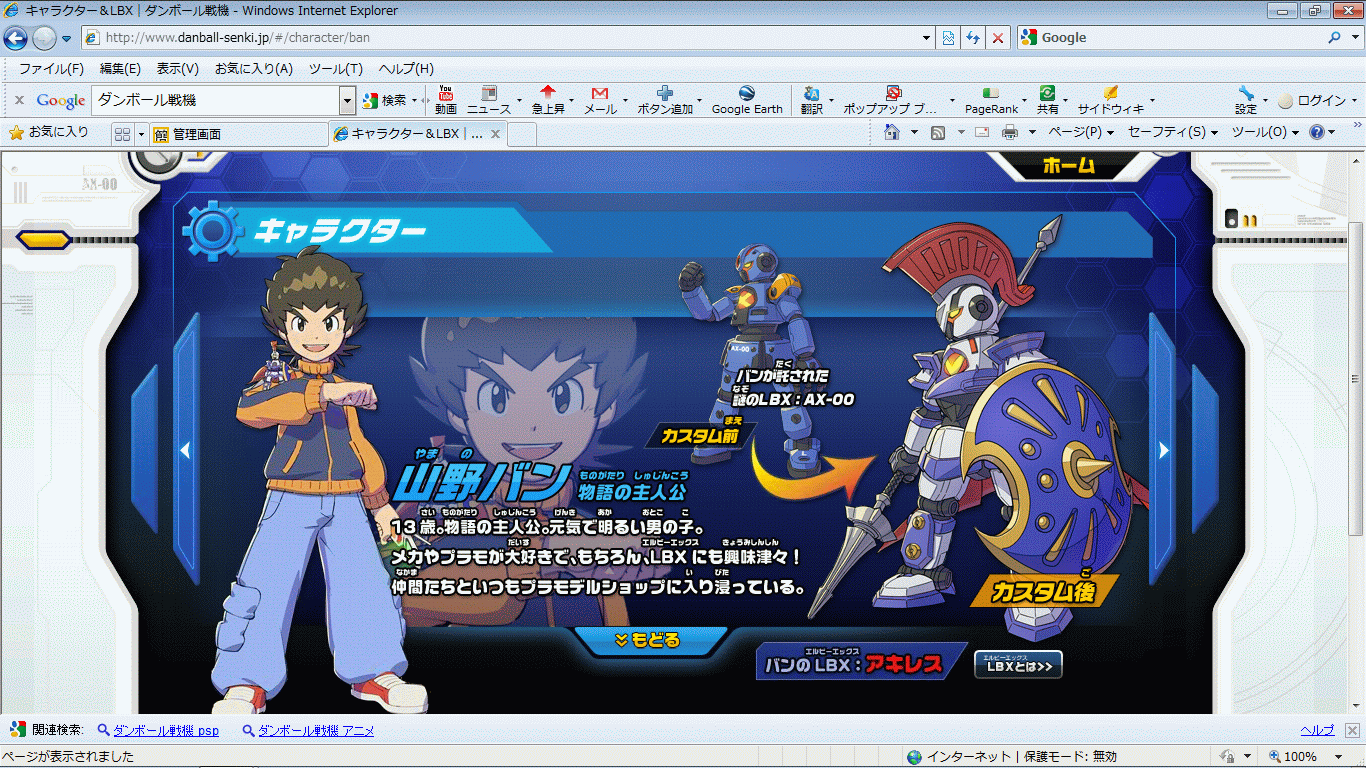Viewport: 1366px width, 768px height.
Task: Switch to the 管理画面 tab
Action: (x=238, y=134)
